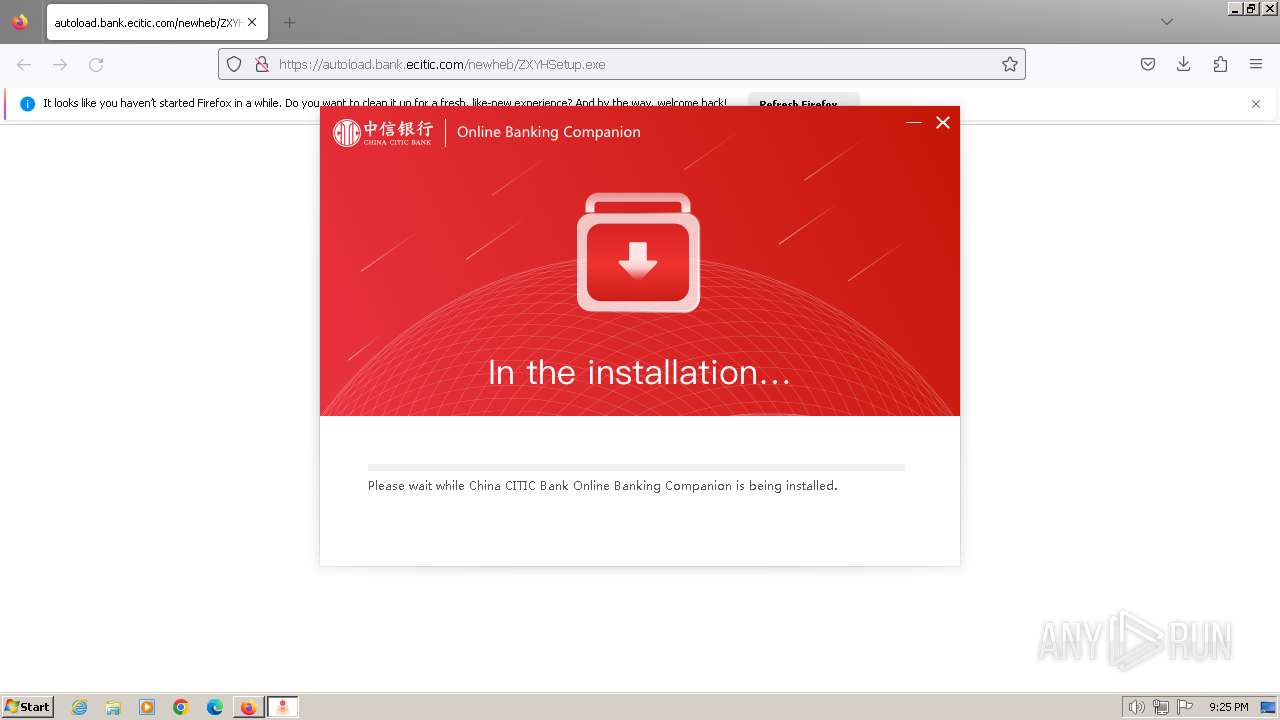Open the Firefox application hamburger menu
The height and width of the screenshot is (720, 1280).
(x=1256, y=64)
